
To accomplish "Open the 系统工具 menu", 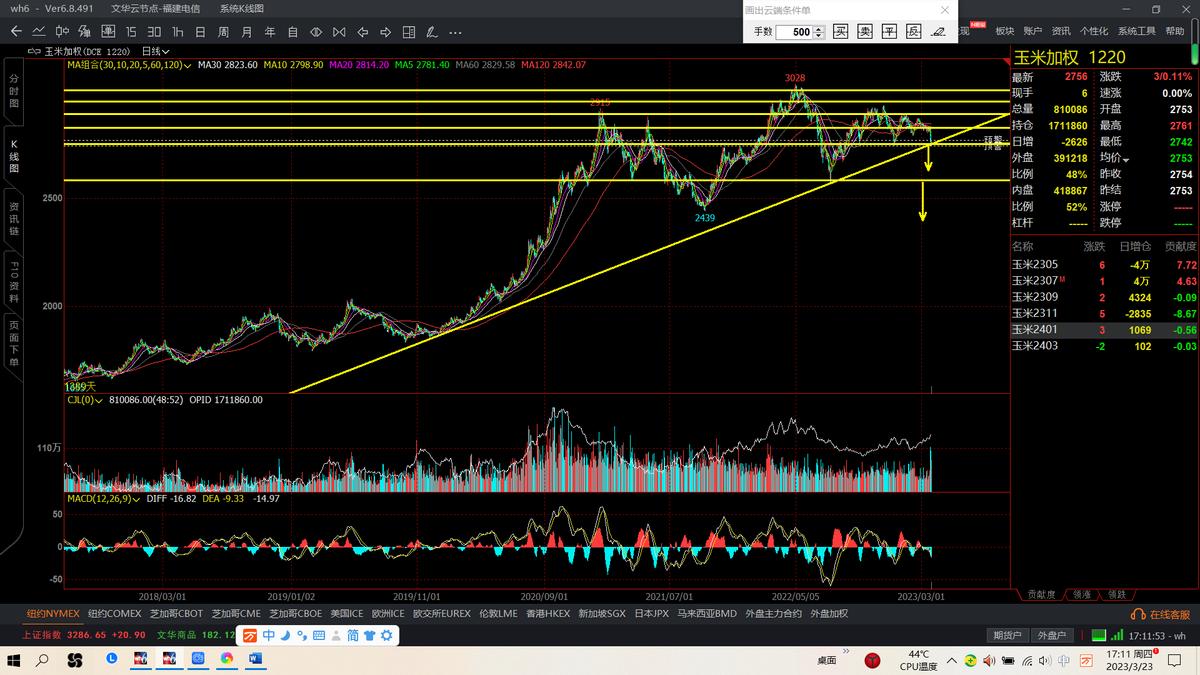I will (x=1138, y=31).
